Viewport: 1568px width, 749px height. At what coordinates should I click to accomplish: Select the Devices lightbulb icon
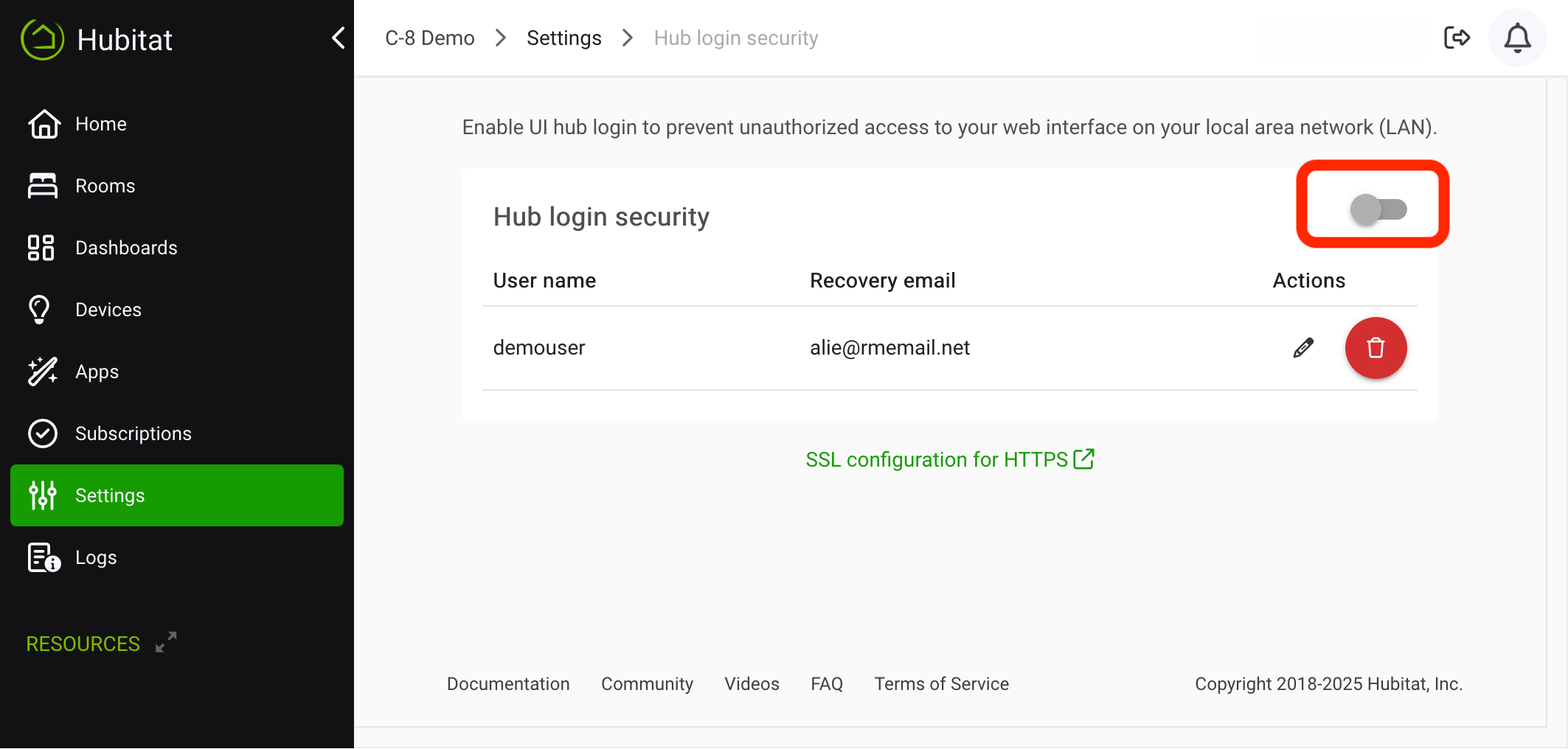[39, 309]
